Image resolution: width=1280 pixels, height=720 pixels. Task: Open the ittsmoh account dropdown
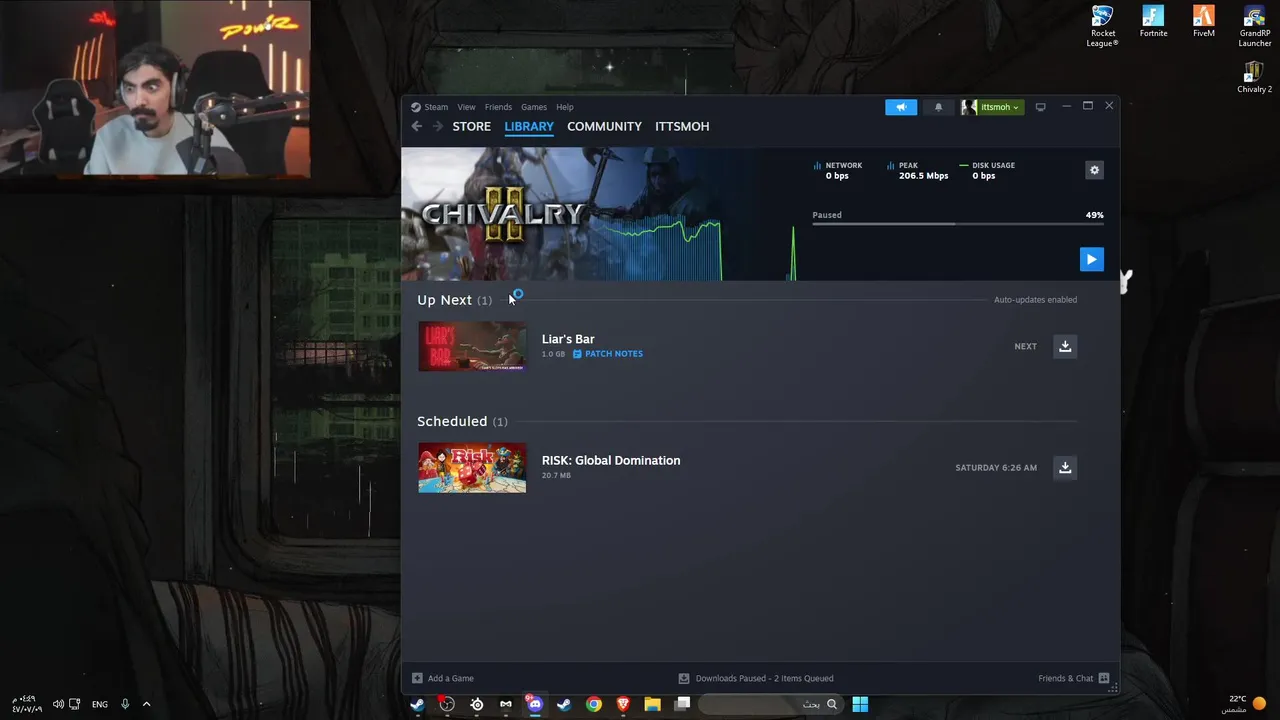[991, 107]
